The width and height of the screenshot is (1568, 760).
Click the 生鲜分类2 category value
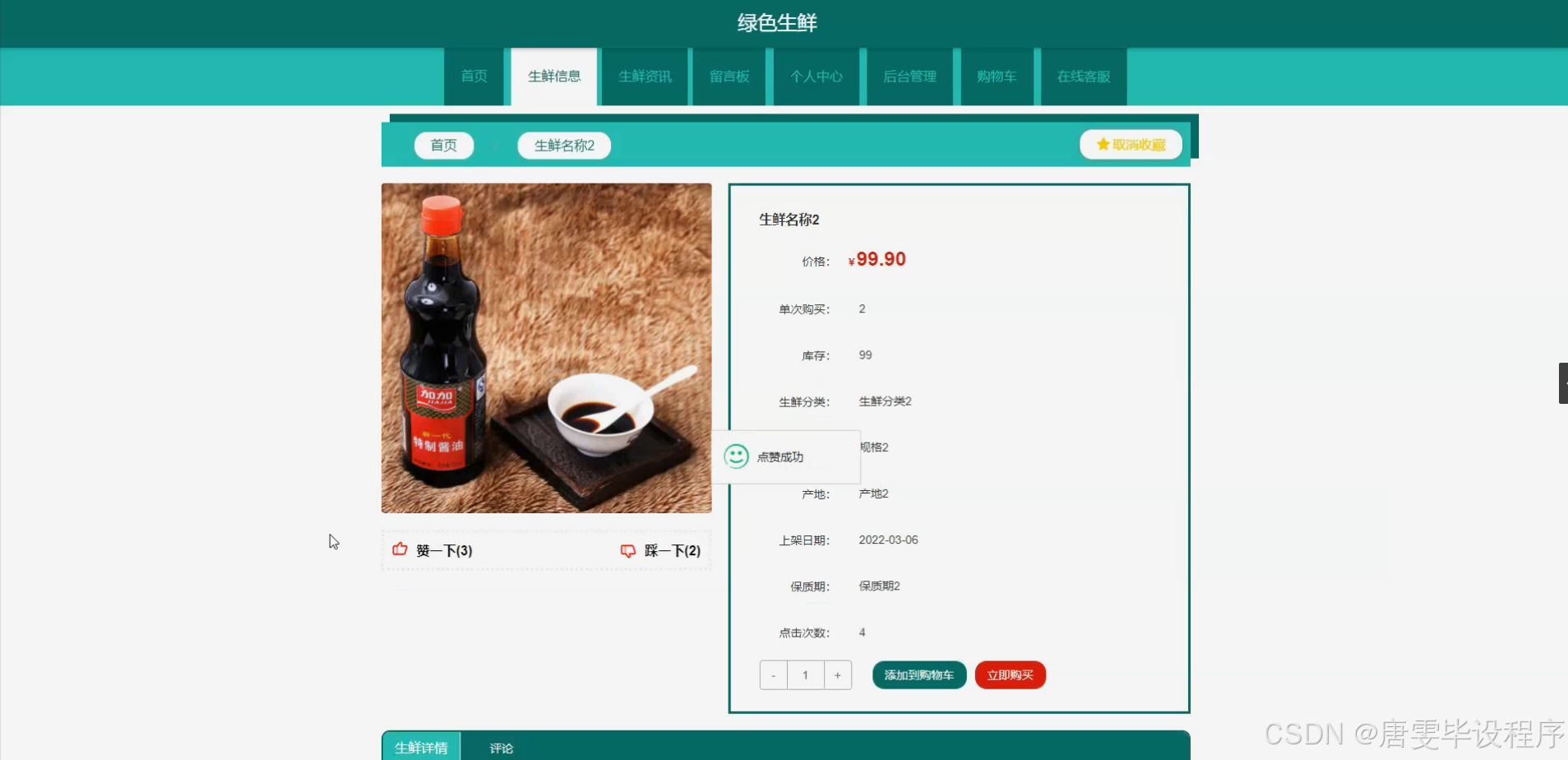(x=886, y=401)
